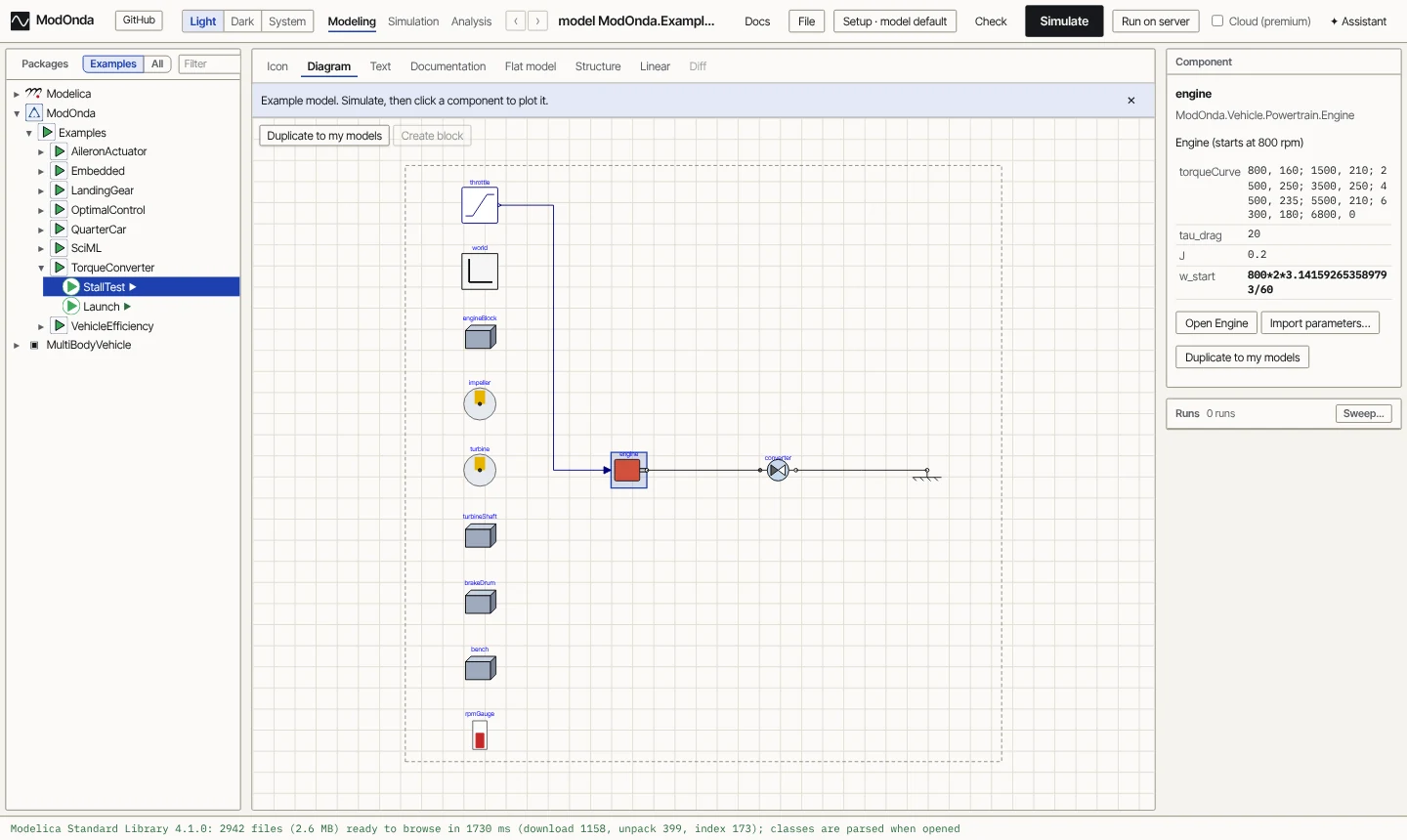Click the run arrow next to Launch
The height and width of the screenshot is (840, 1407).
coord(127,307)
